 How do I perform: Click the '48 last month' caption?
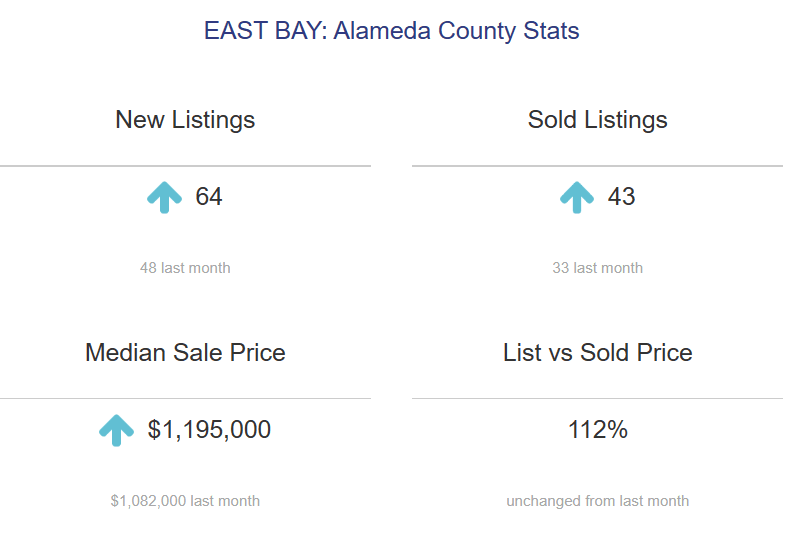click(185, 268)
